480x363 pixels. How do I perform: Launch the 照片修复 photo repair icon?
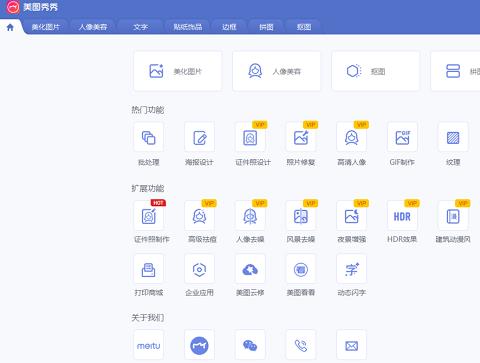point(301,137)
